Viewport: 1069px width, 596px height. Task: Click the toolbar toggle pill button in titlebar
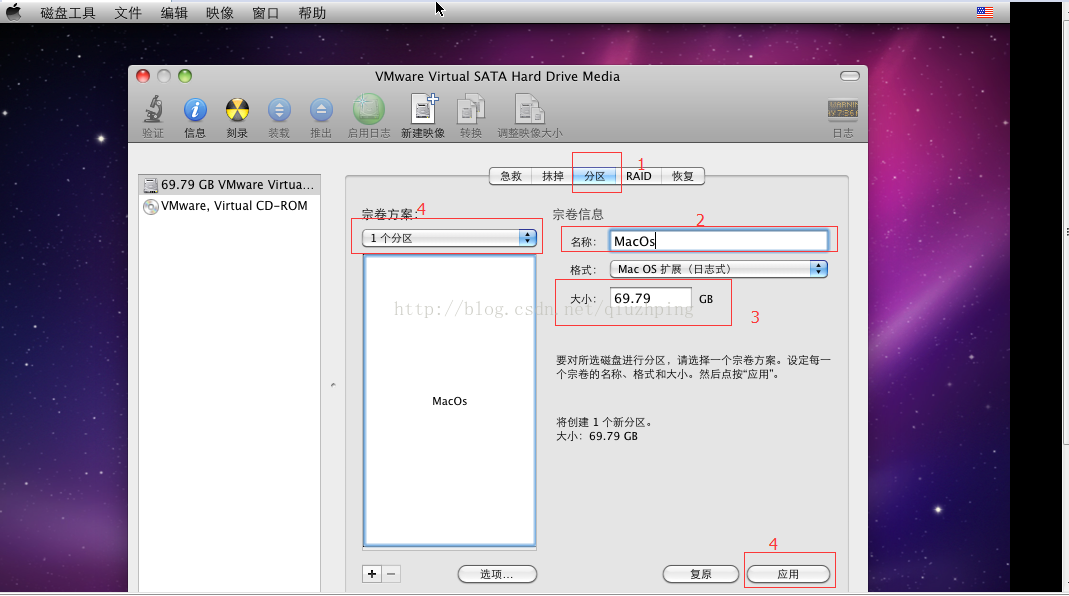pos(849,76)
